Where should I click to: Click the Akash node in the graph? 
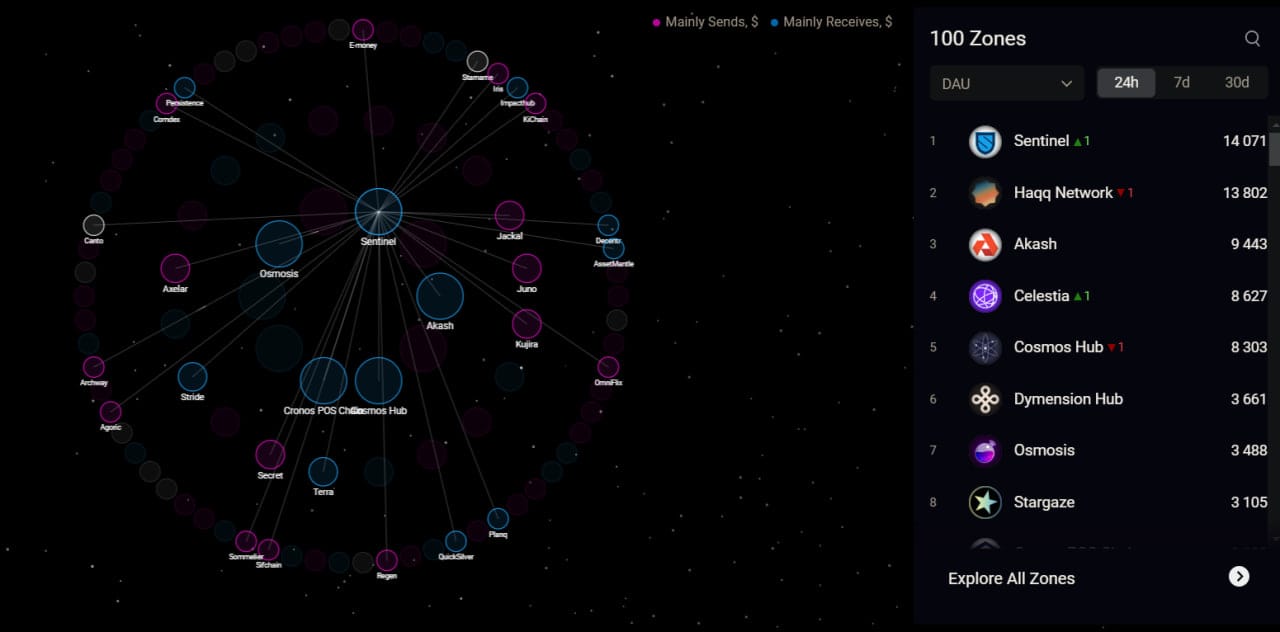tap(440, 296)
